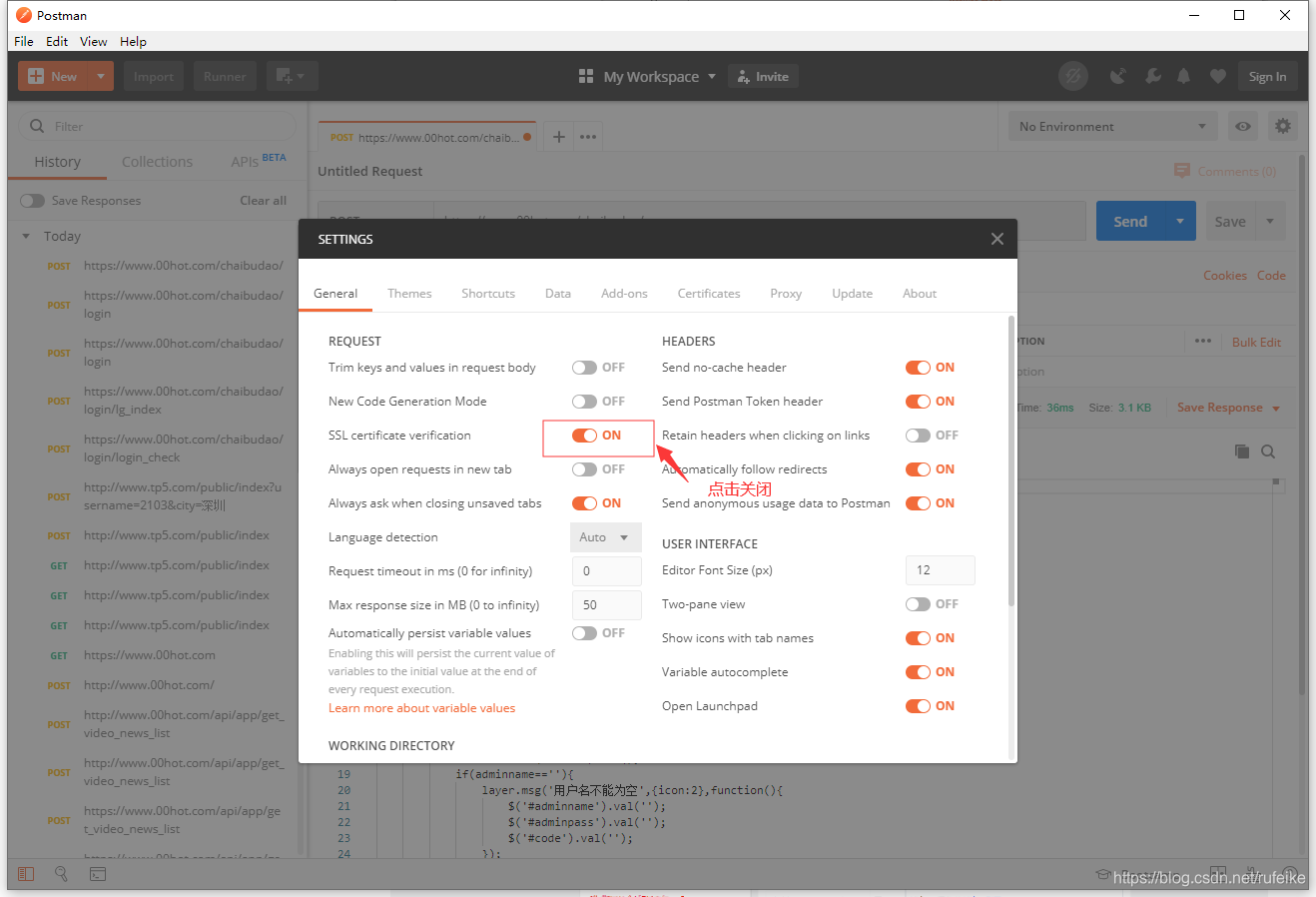
Task: Enable Trim keys and values in request body
Action: click(584, 368)
